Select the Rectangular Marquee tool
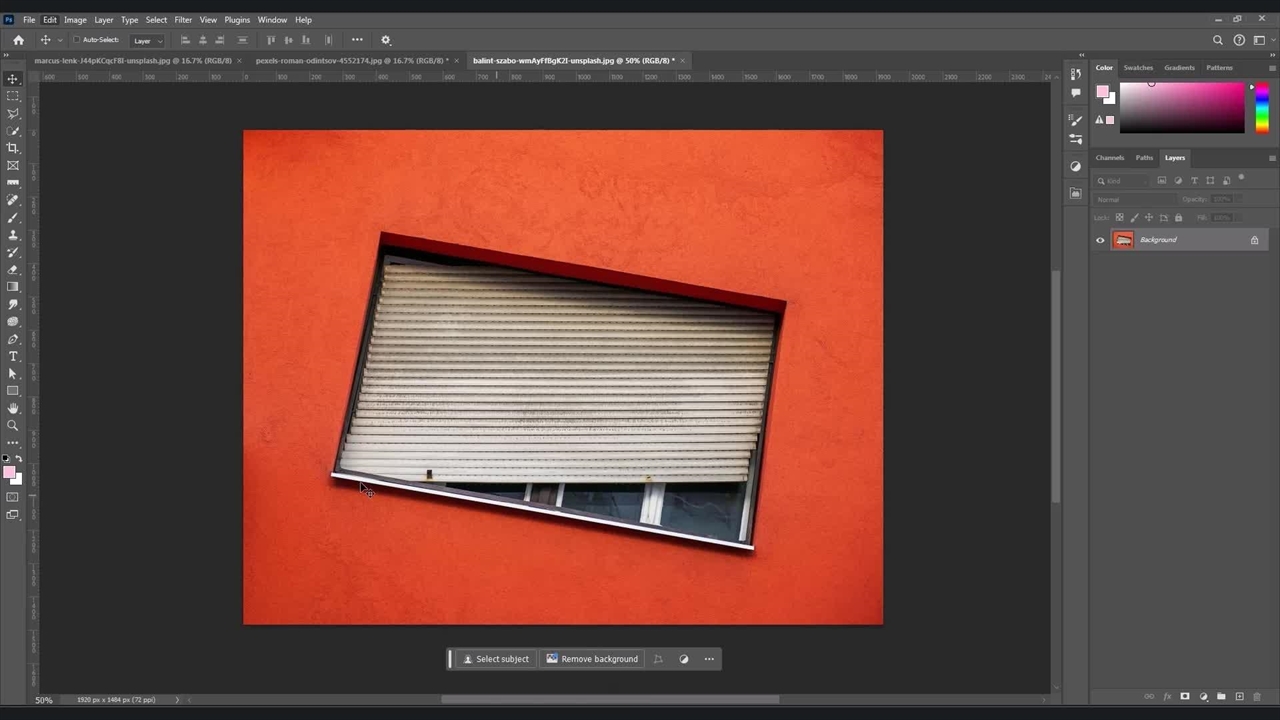This screenshot has height=720, width=1280. pos(13,96)
